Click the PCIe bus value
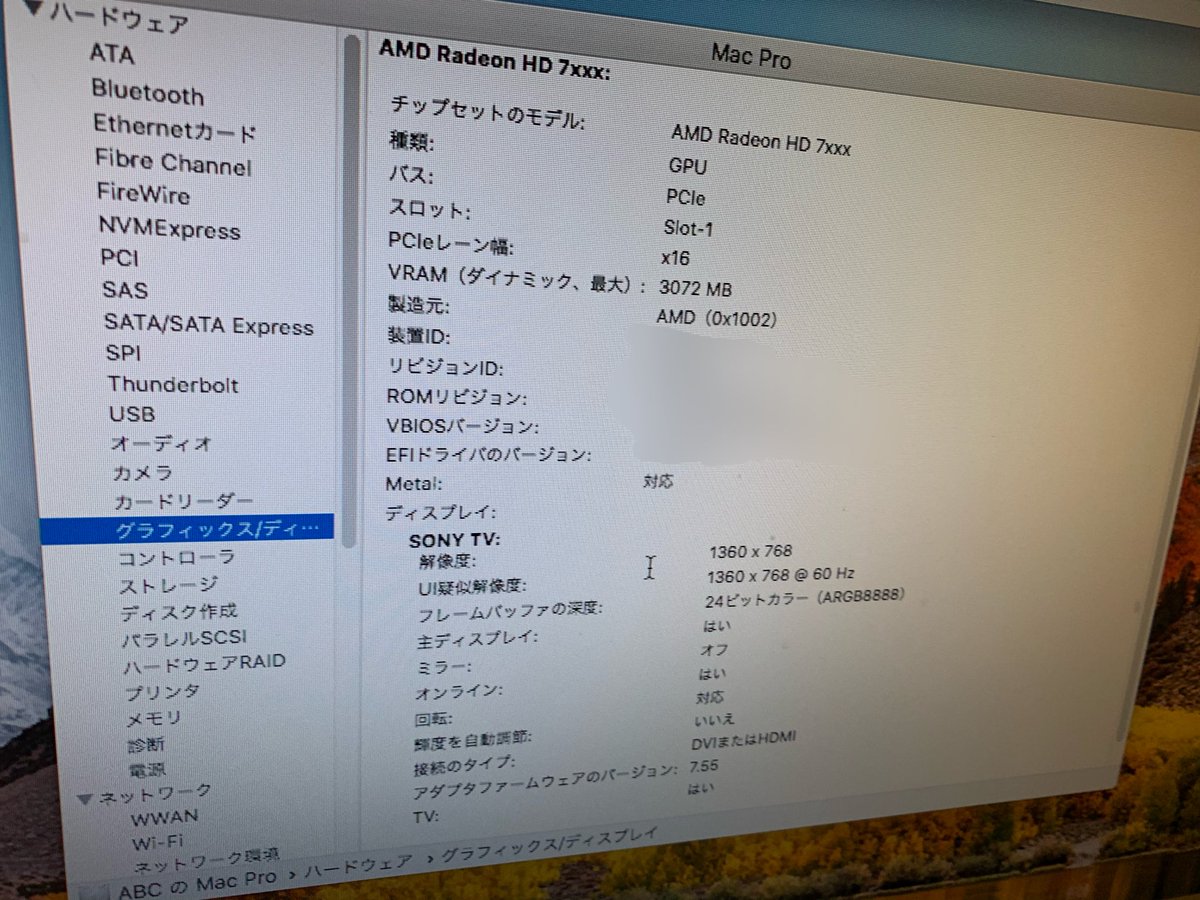The width and height of the screenshot is (1200, 900). pos(685,197)
